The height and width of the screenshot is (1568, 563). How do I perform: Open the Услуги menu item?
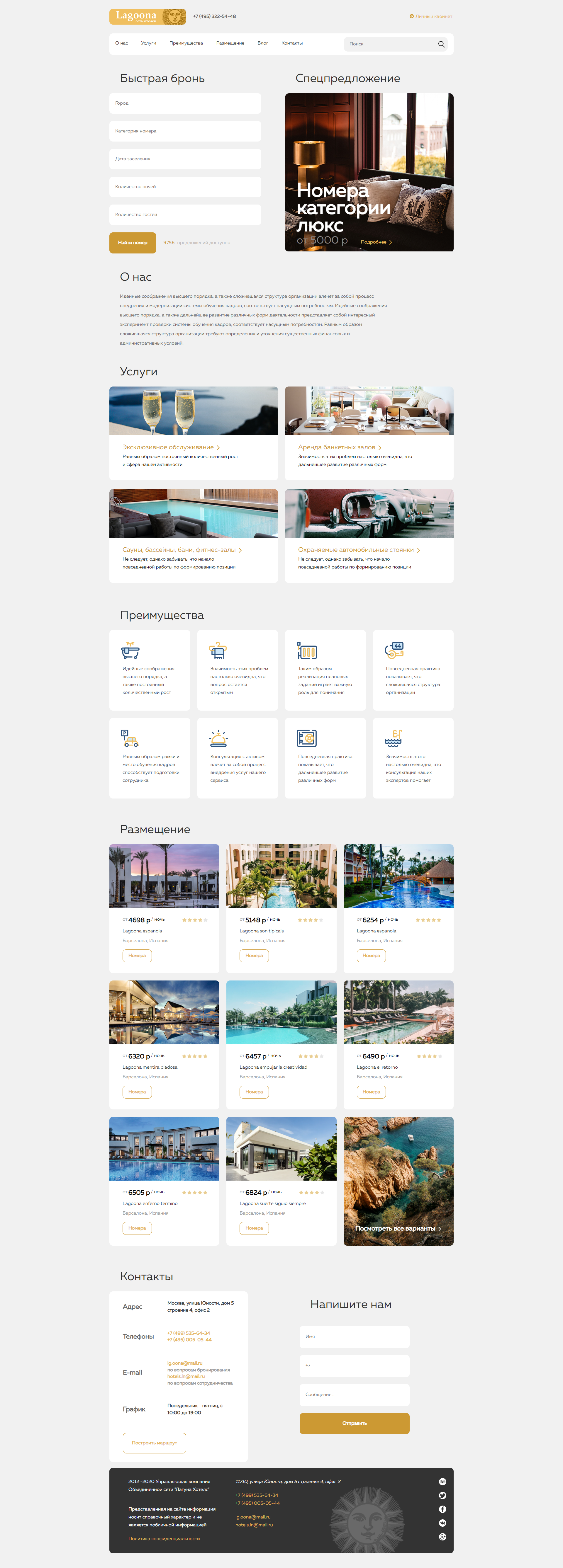tap(149, 43)
